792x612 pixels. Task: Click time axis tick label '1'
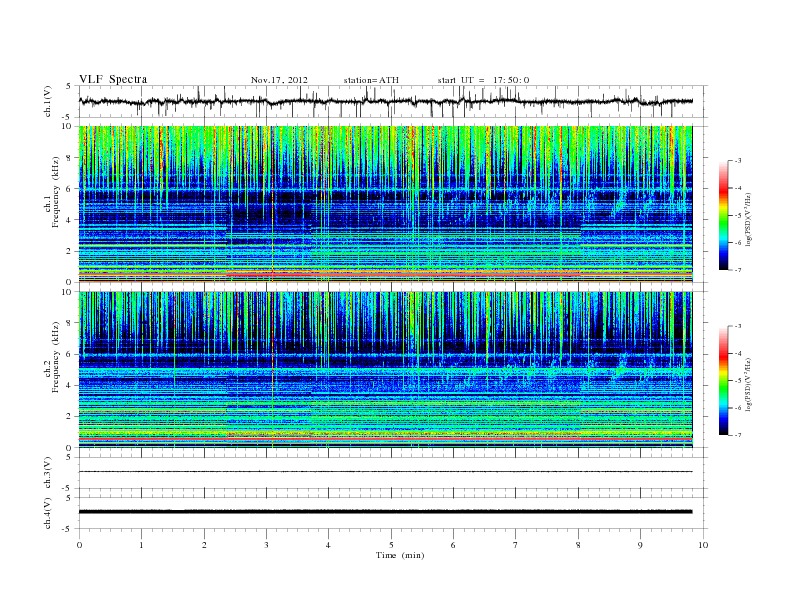[x=141, y=545]
